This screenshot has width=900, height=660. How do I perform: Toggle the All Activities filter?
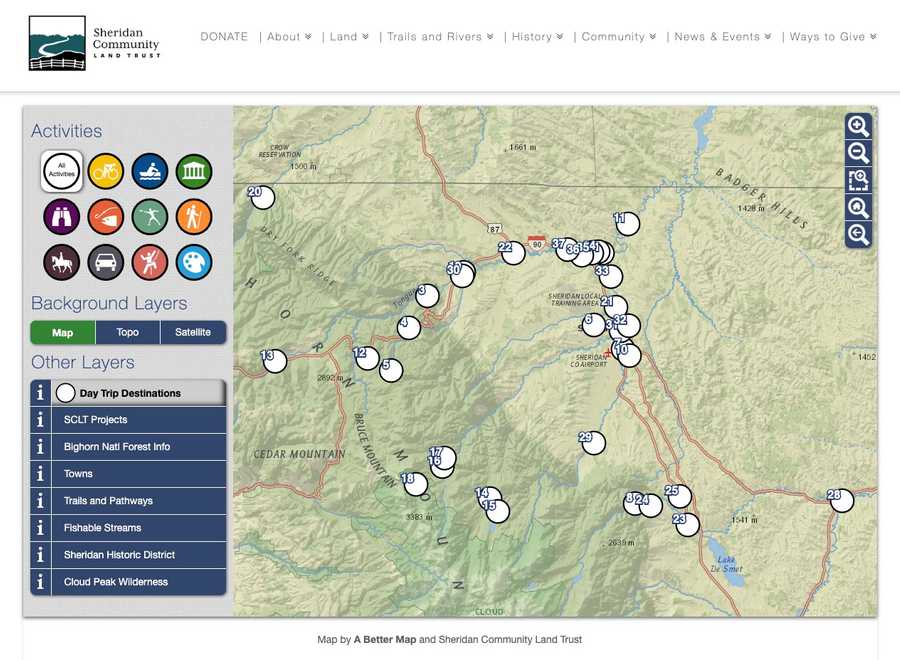[61, 172]
